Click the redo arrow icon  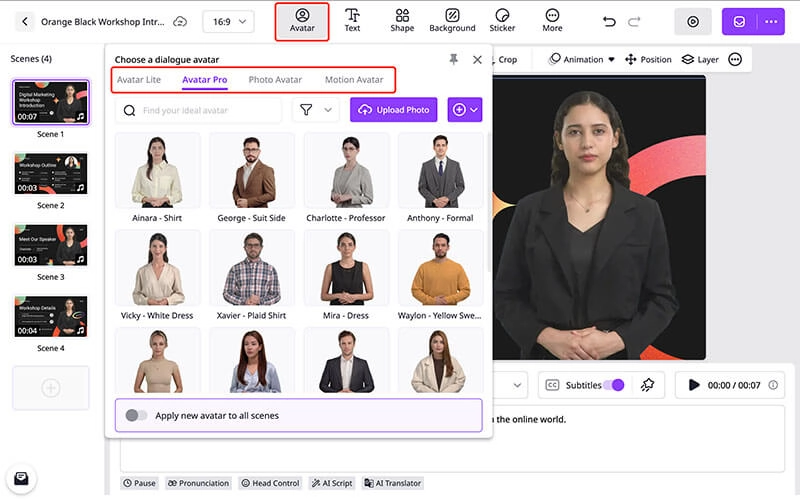click(634, 22)
